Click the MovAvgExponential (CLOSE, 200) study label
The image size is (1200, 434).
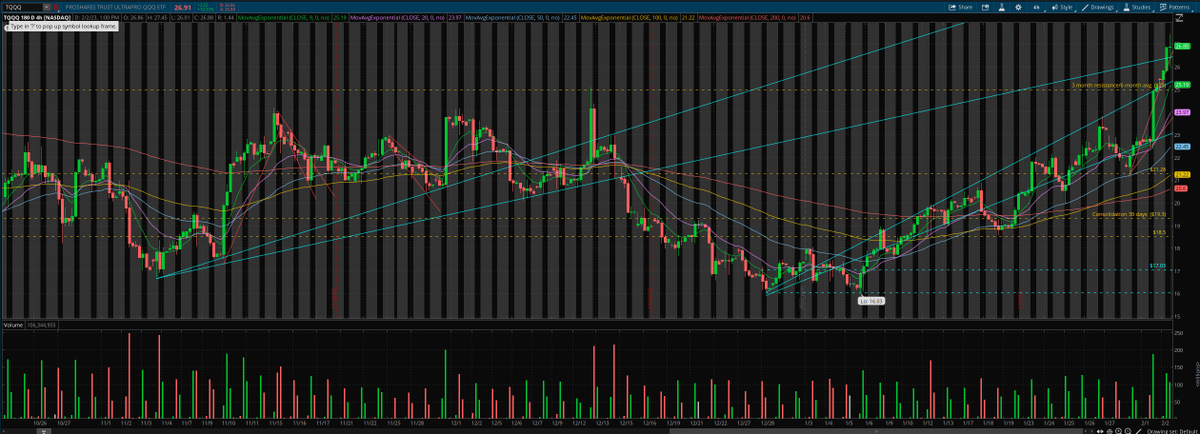click(747, 17)
